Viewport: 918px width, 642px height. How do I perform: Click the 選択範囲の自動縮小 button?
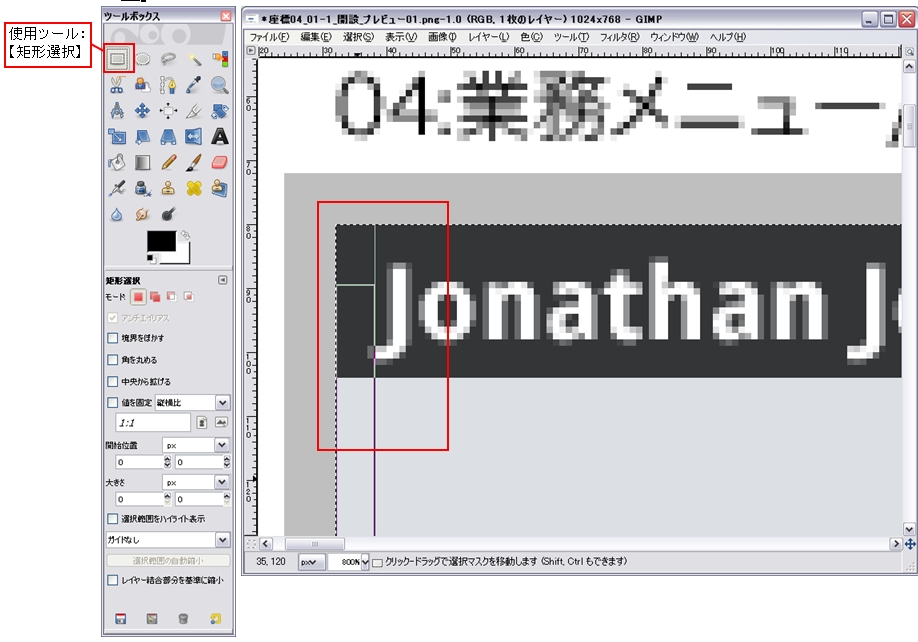pyautogui.click(x=168, y=561)
